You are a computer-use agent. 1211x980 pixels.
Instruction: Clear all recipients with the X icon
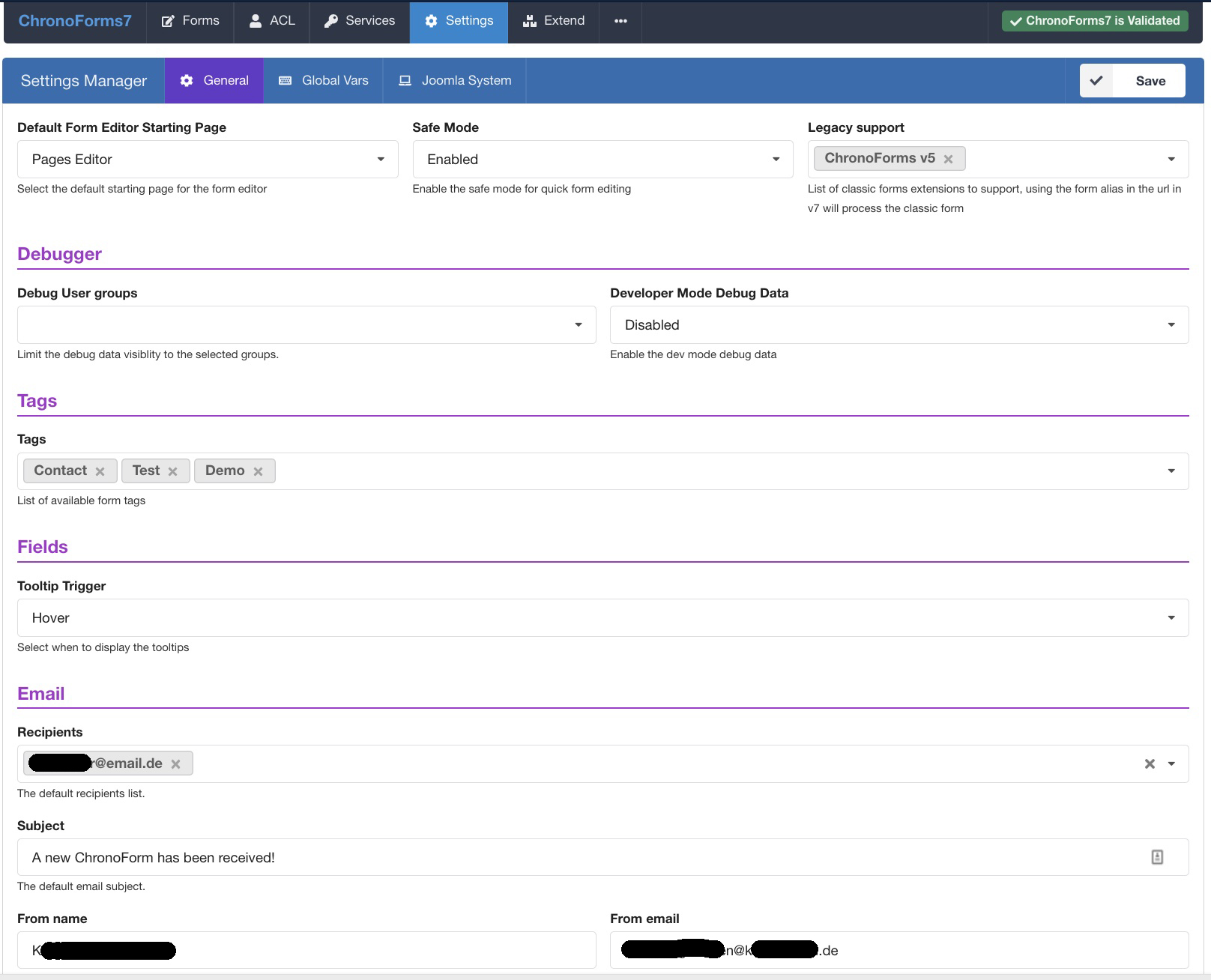point(1150,764)
